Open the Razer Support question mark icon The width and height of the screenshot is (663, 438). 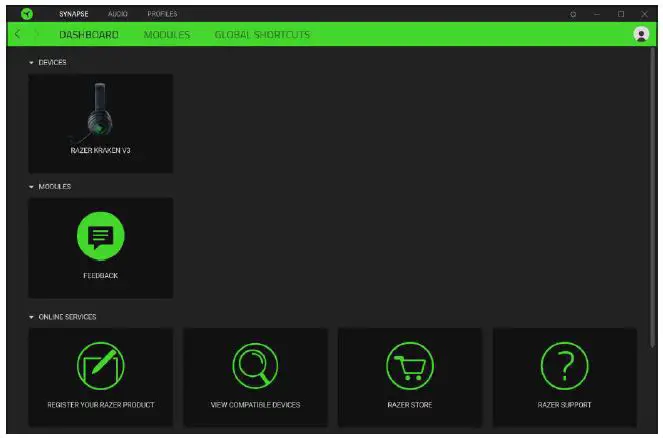coord(564,366)
